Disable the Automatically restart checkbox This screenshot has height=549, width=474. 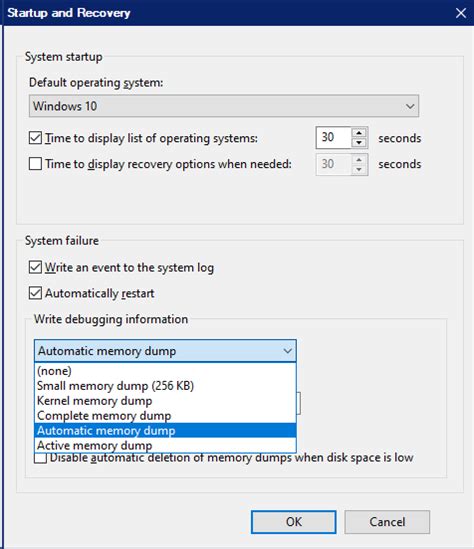(x=35, y=293)
